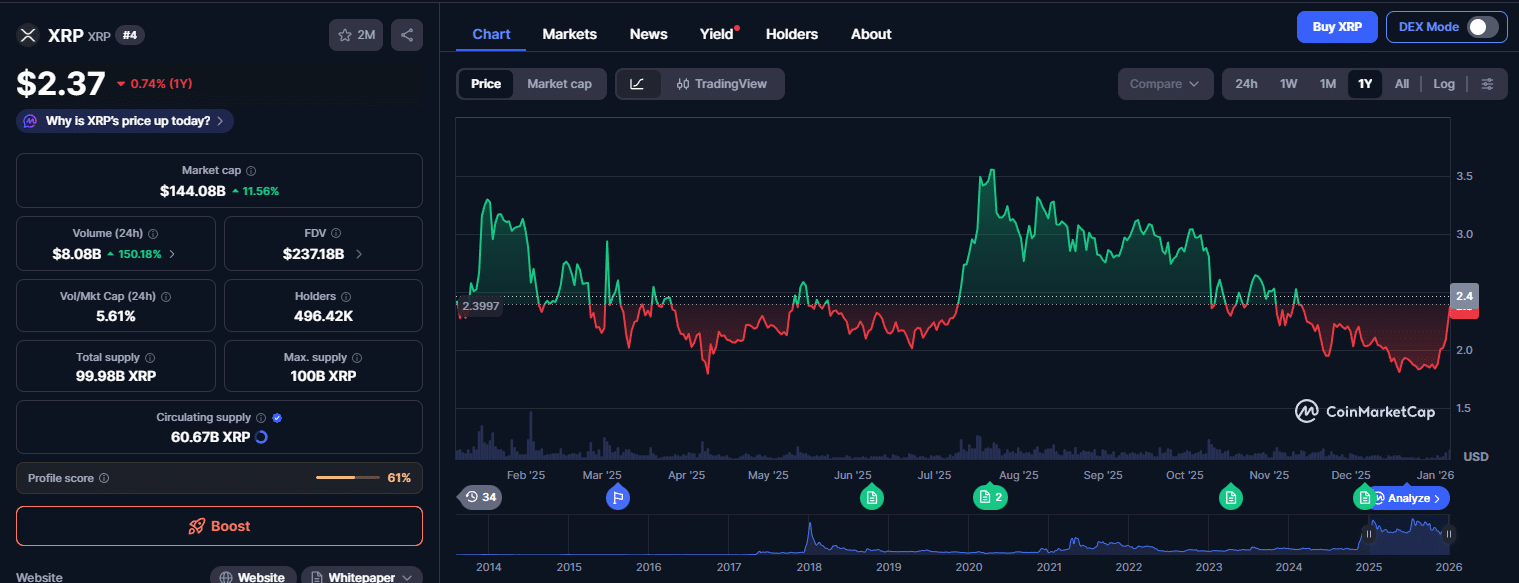Open the Compare dropdown
This screenshot has width=1519, height=583.
click(1164, 84)
